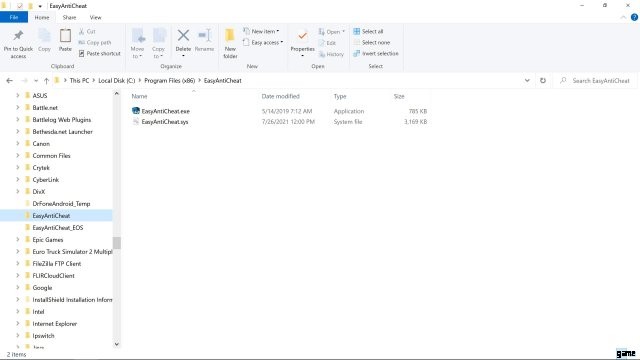Image resolution: width=640 pixels, height=360 pixels.
Task: Sort by the Type column header
Action: click(340, 96)
